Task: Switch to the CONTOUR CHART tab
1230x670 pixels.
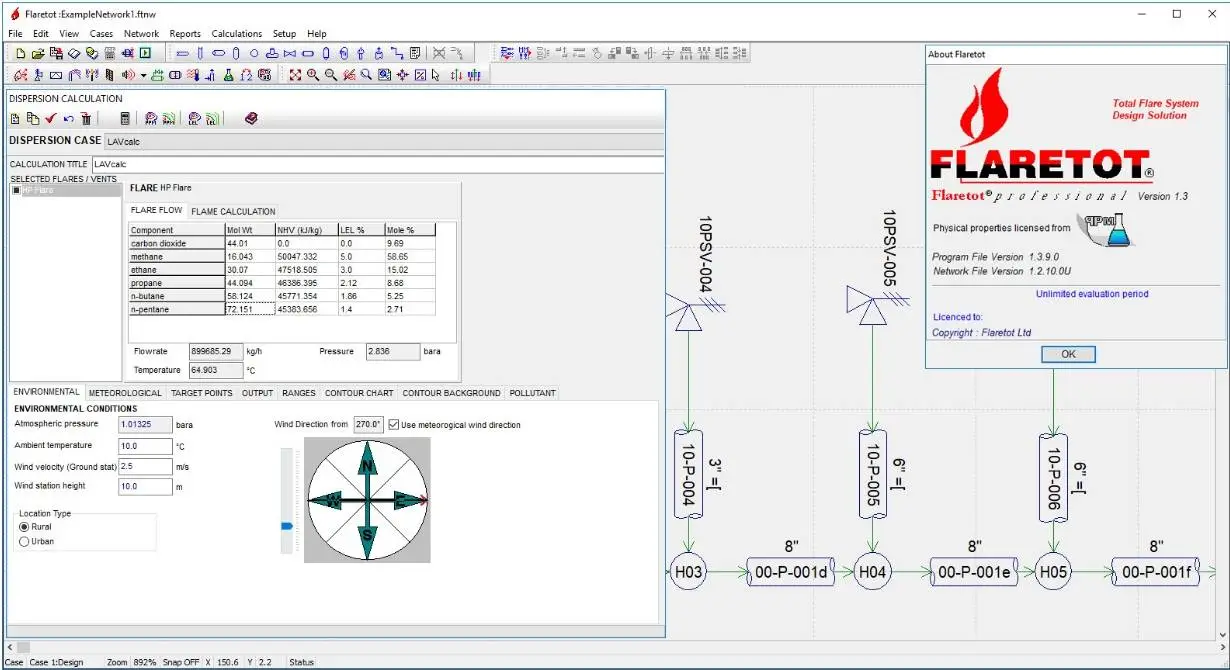Action: click(x=359, y=393)
